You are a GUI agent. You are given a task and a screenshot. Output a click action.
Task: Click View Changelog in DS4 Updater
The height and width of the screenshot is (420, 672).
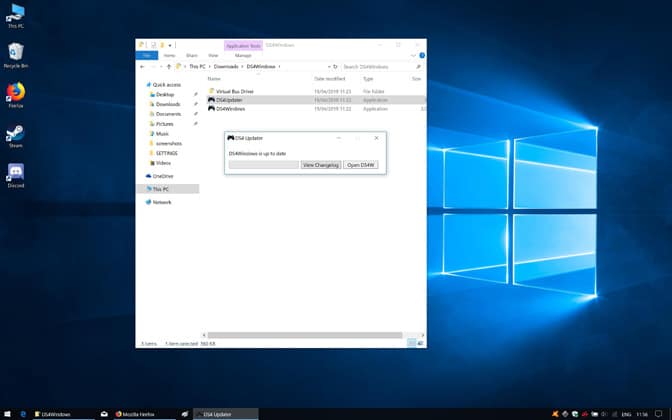(321, 165)
